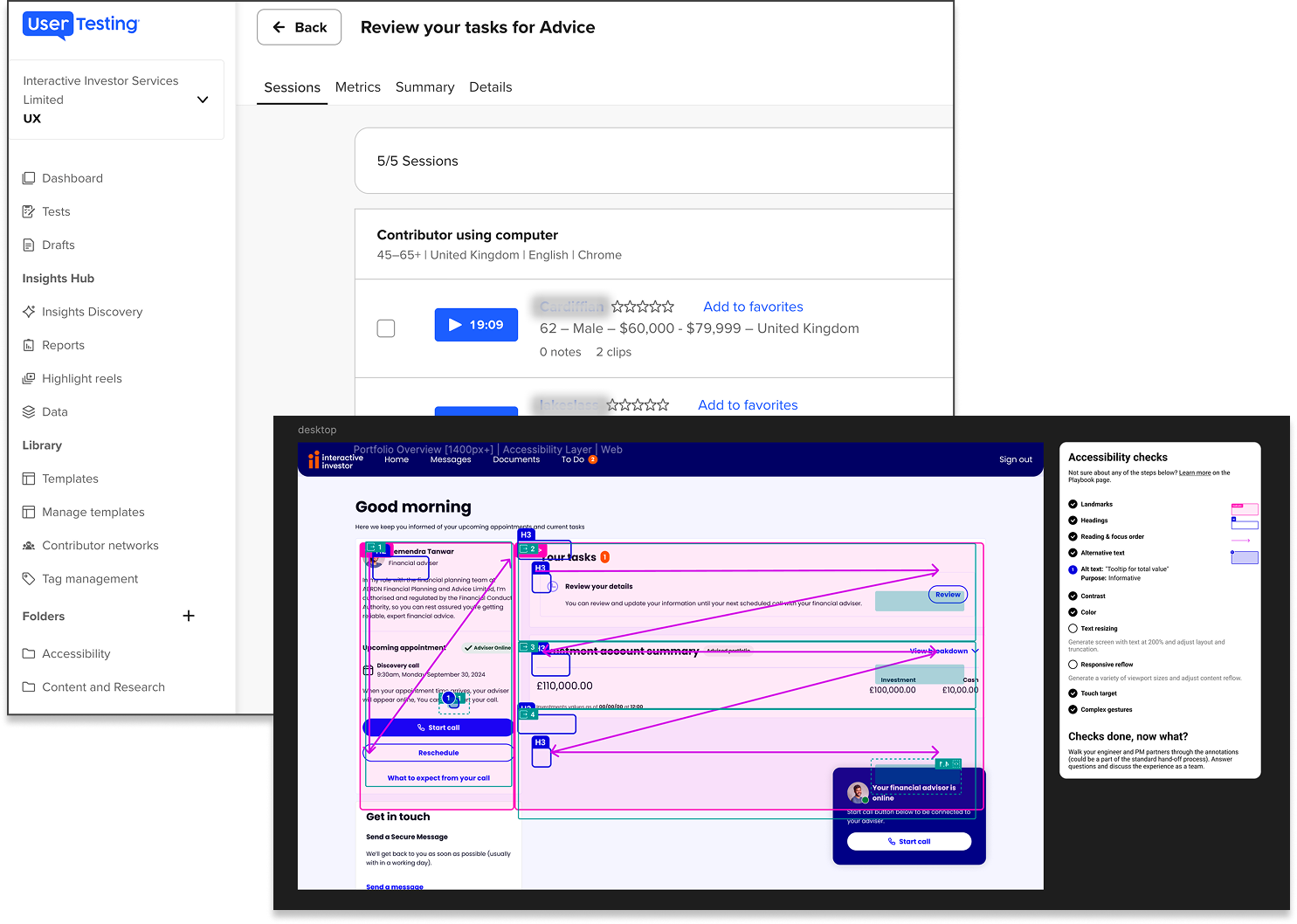Click Review for your details task

pyautogui.click(x=948, y=595)
